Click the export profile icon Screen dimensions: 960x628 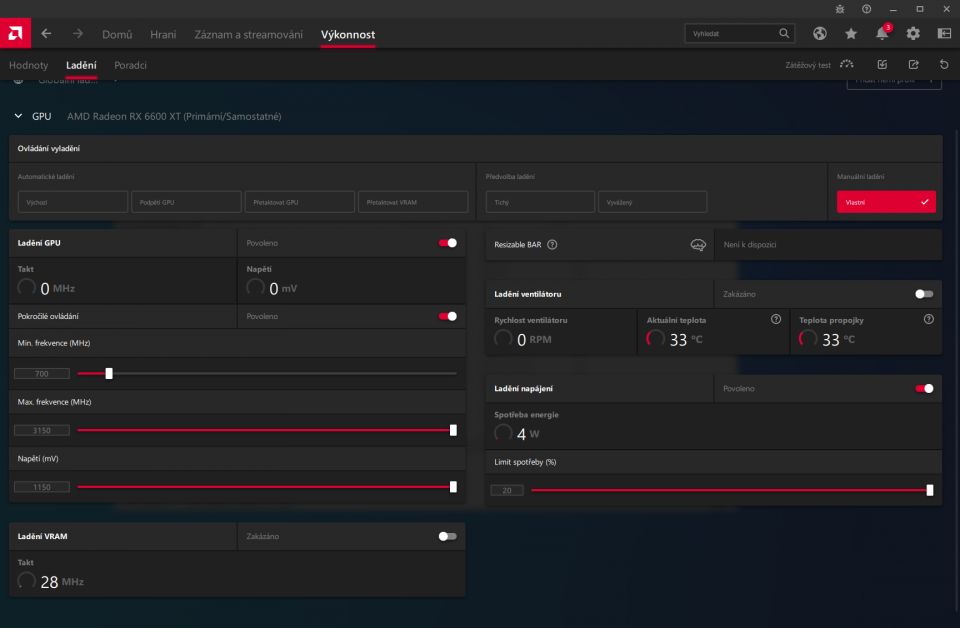pos(913,64)
